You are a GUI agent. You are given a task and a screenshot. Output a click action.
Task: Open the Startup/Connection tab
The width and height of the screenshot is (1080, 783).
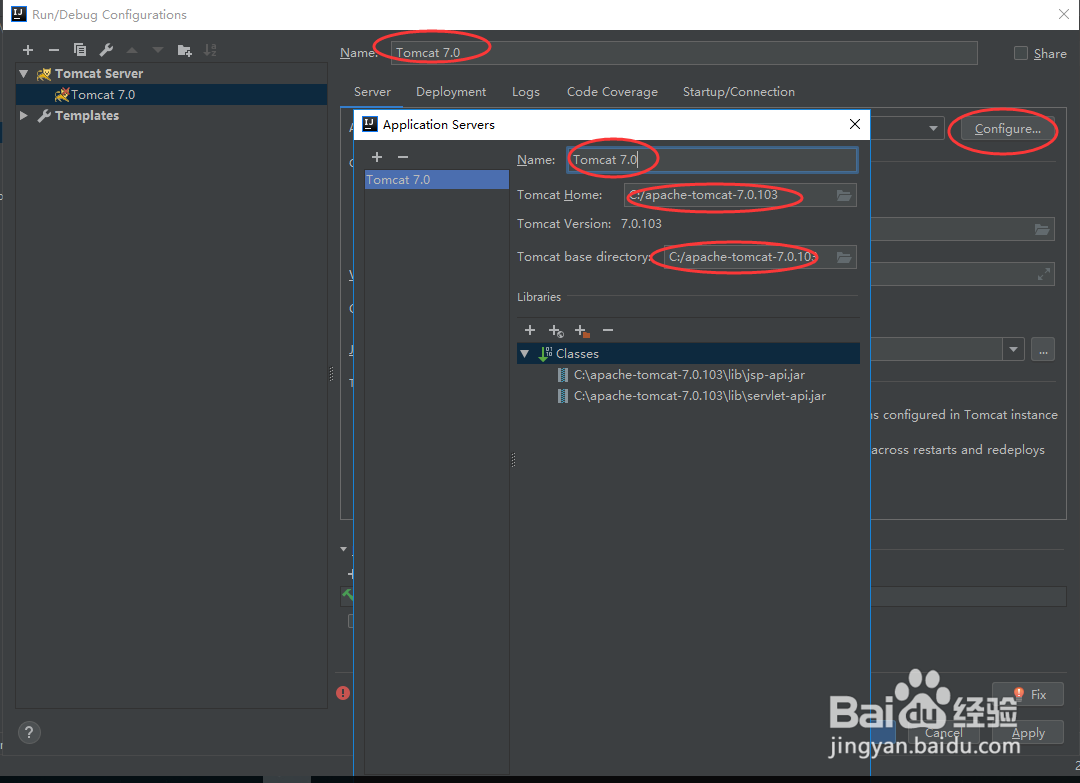tap(738, 91)
